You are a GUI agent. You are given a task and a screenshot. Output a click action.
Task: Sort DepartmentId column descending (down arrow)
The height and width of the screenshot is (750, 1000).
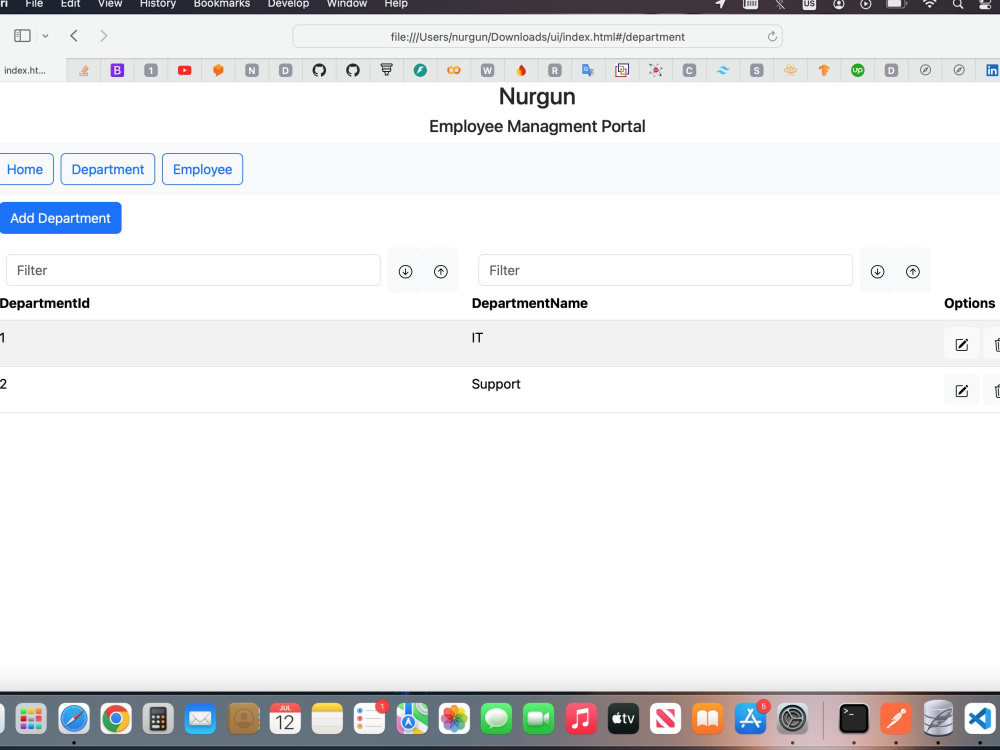click(x=405, y=271)
